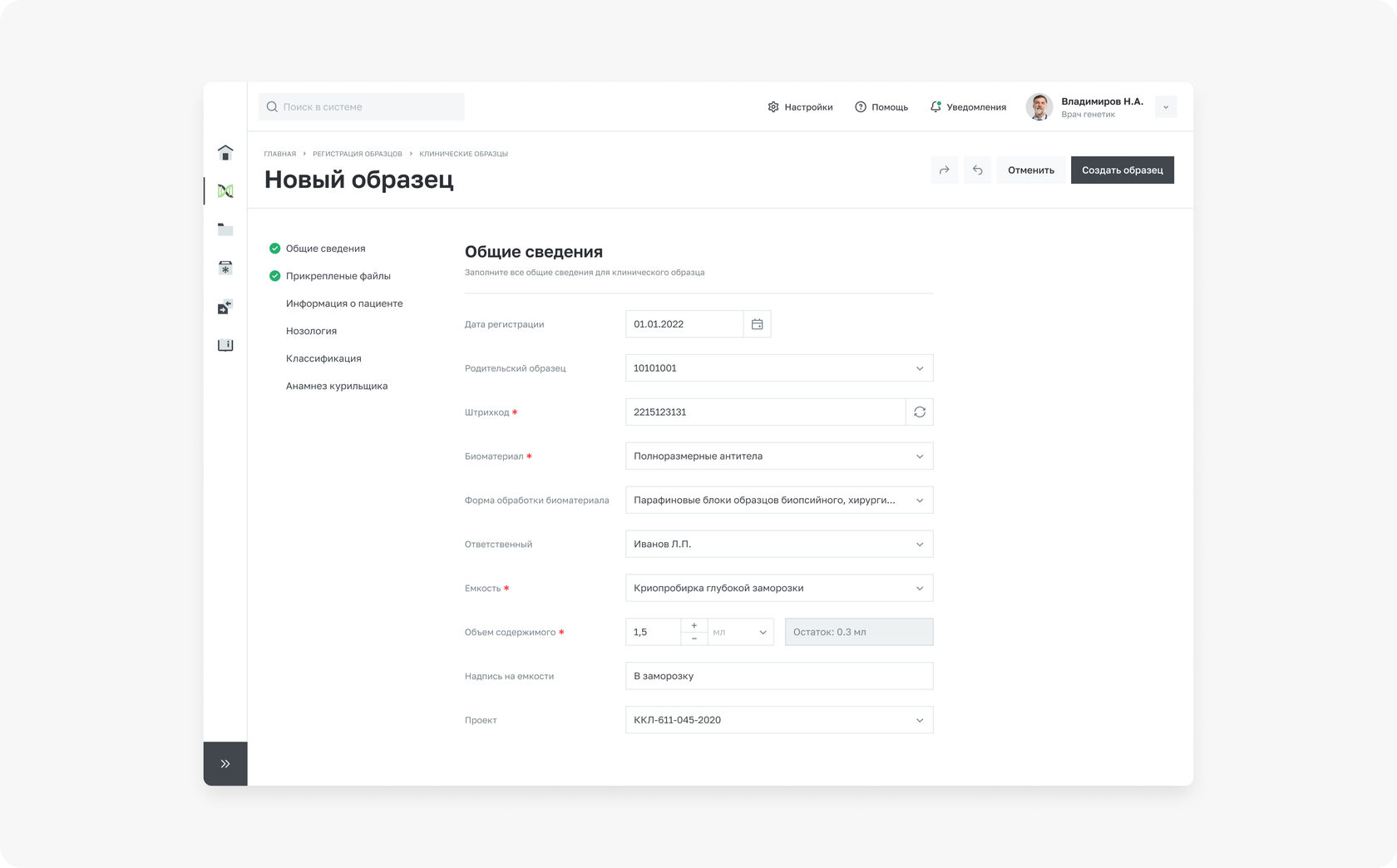Open Ответственный dropdown
1397x868 pixels.
[779, 545]
